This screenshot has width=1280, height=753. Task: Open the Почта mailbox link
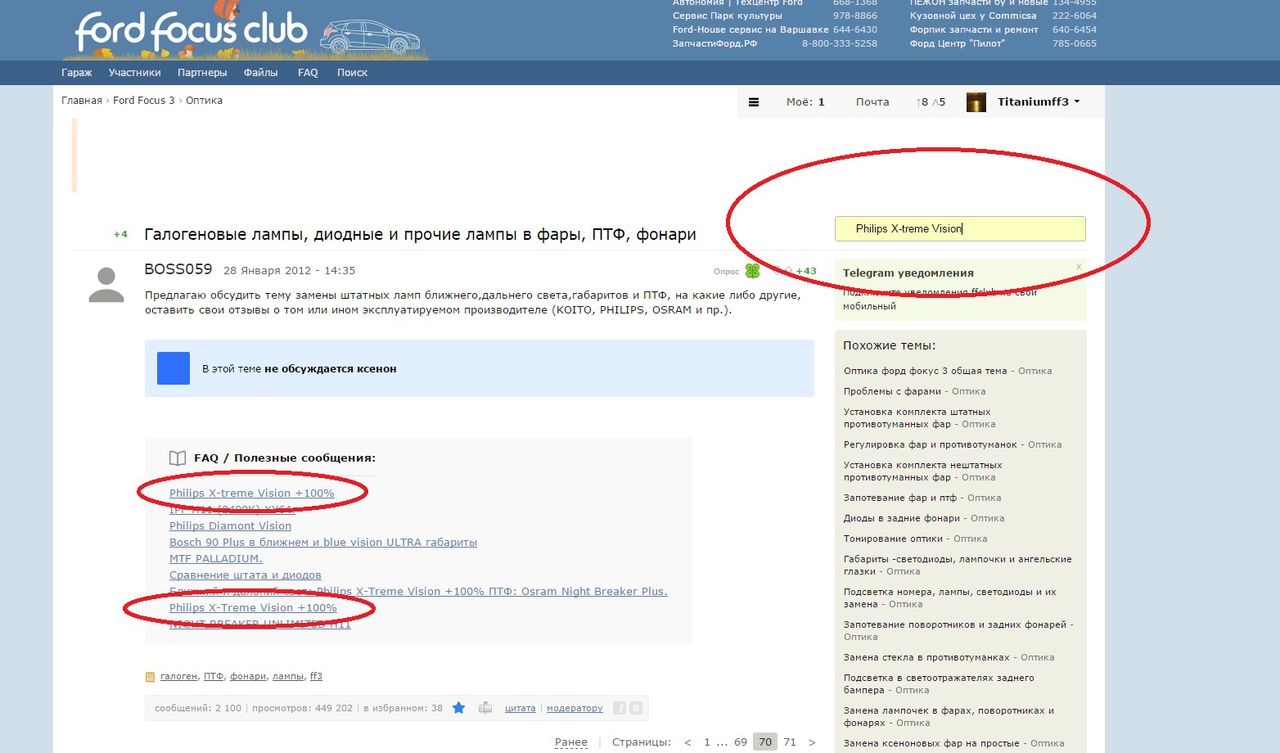[873, 102]
